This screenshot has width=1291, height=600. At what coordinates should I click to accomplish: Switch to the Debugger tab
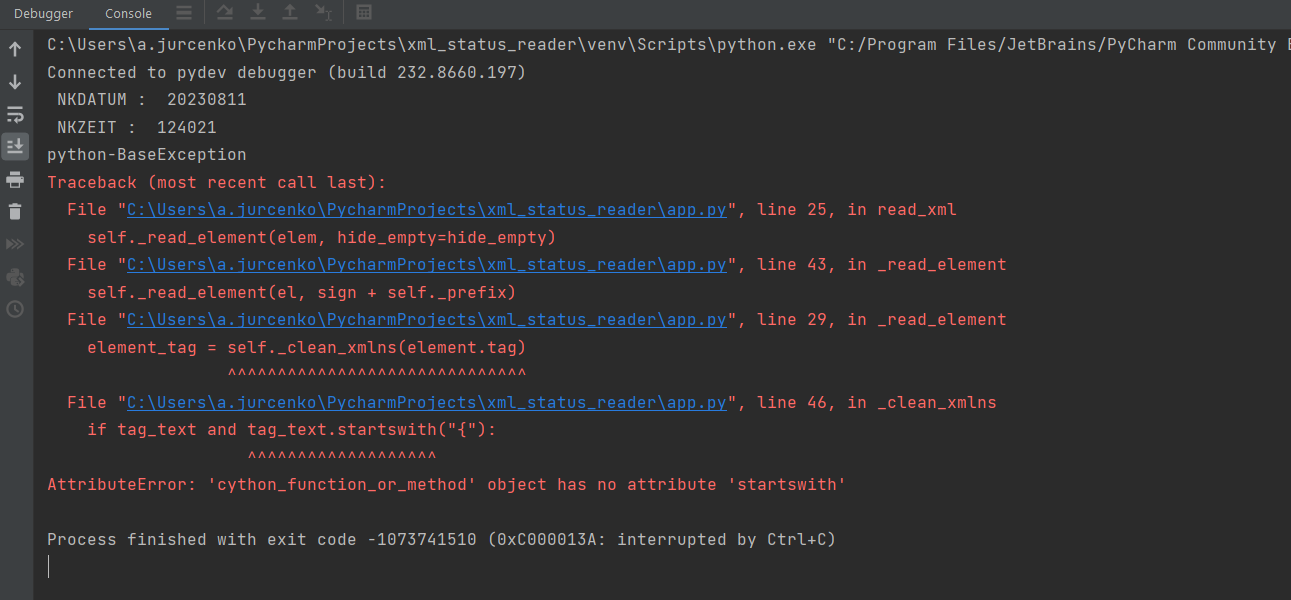(x=43, y=14)
